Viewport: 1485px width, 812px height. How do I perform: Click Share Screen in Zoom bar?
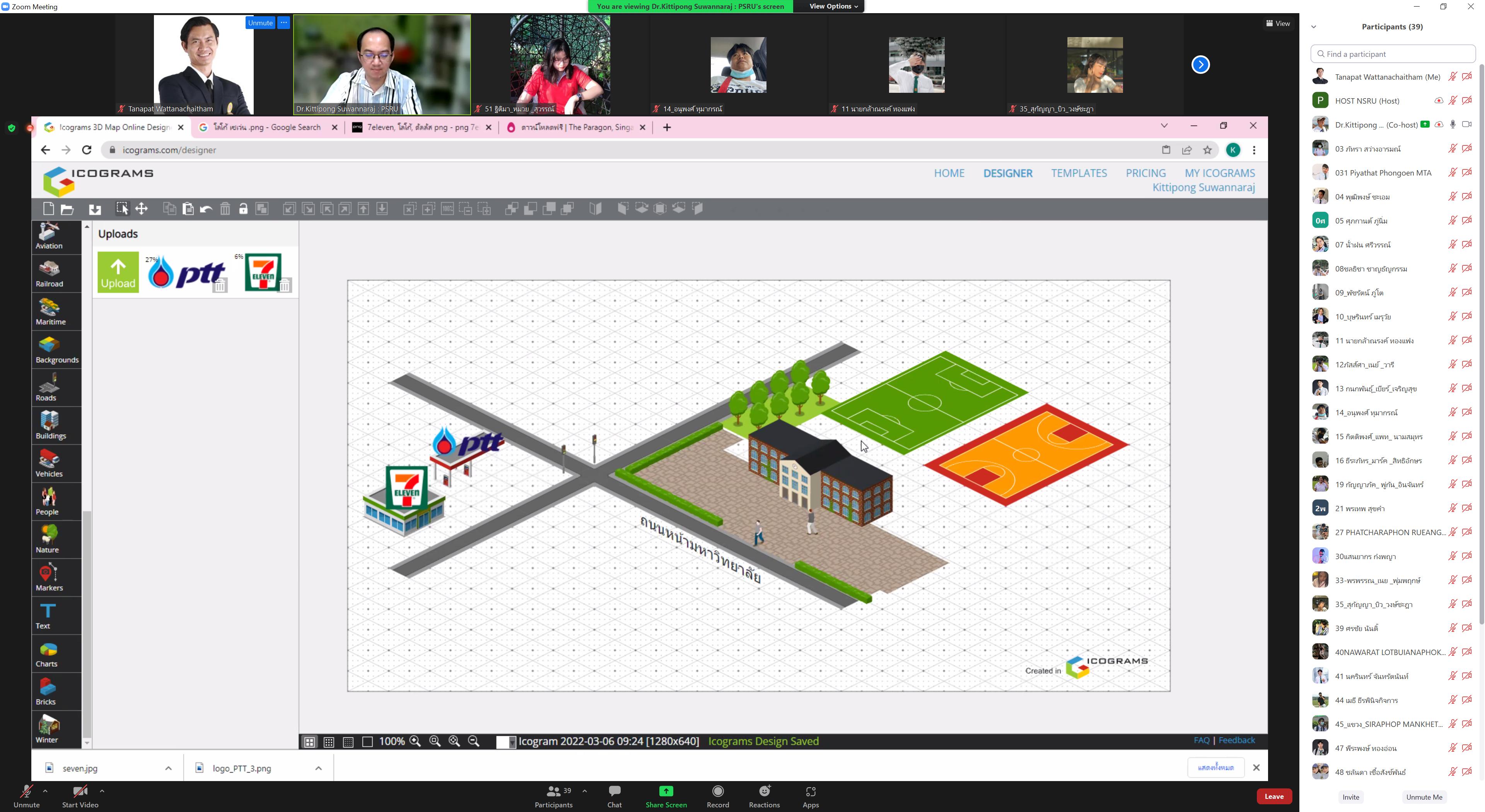click(666, 797)
